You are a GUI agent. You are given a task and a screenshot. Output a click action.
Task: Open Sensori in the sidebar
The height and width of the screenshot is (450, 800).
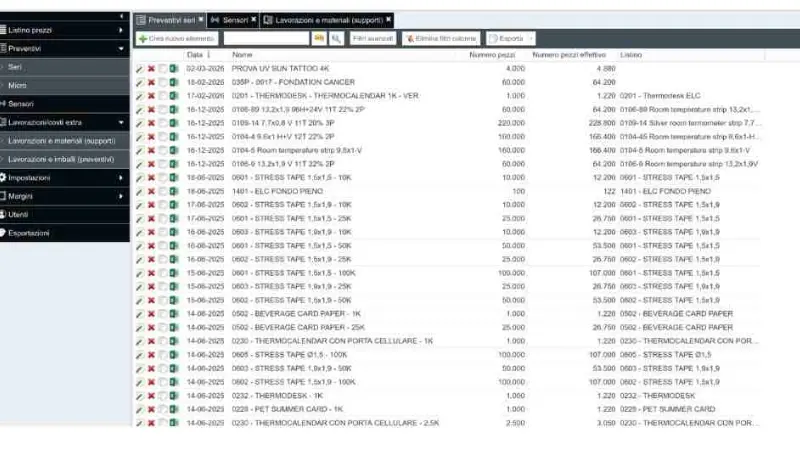[64, 104]
